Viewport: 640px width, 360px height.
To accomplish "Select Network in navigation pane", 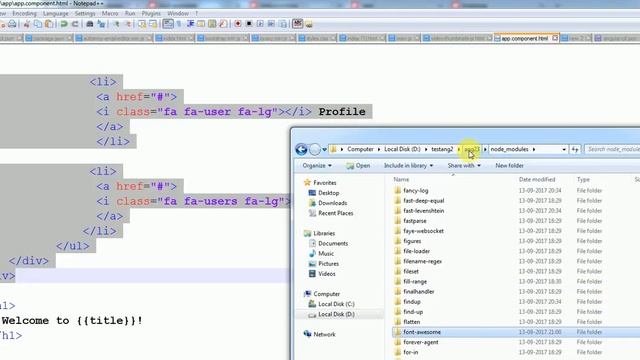I will pyautogui.click(x=324, y=334).
